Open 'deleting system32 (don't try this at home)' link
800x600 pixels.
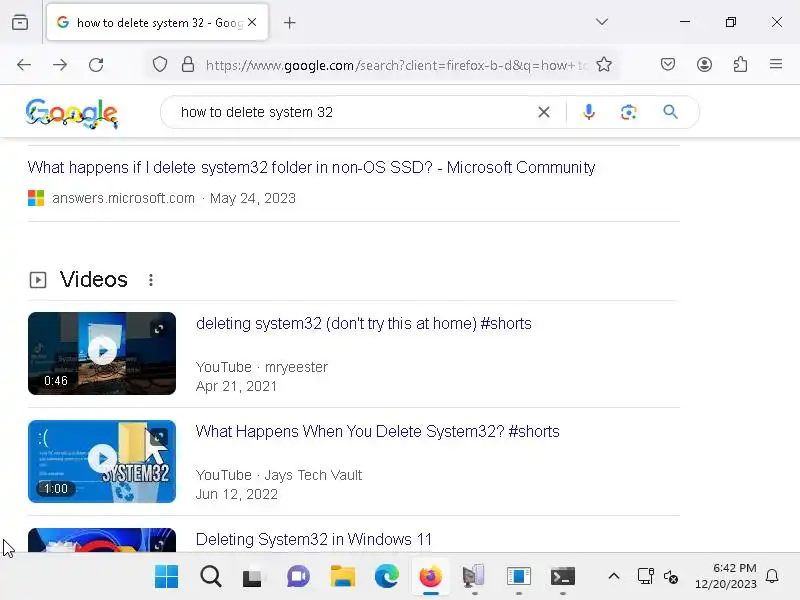tap(364, 323)
